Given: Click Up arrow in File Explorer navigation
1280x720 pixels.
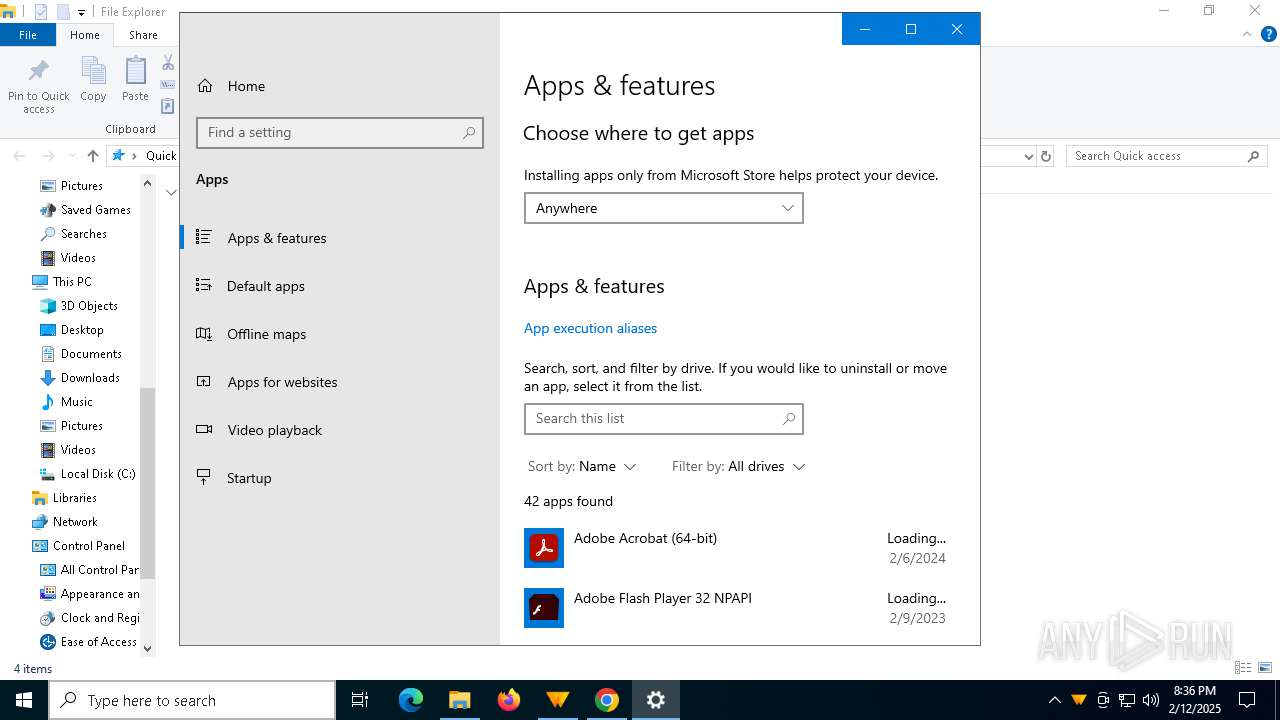Looking at the screenshot, I should click(93, 156).
